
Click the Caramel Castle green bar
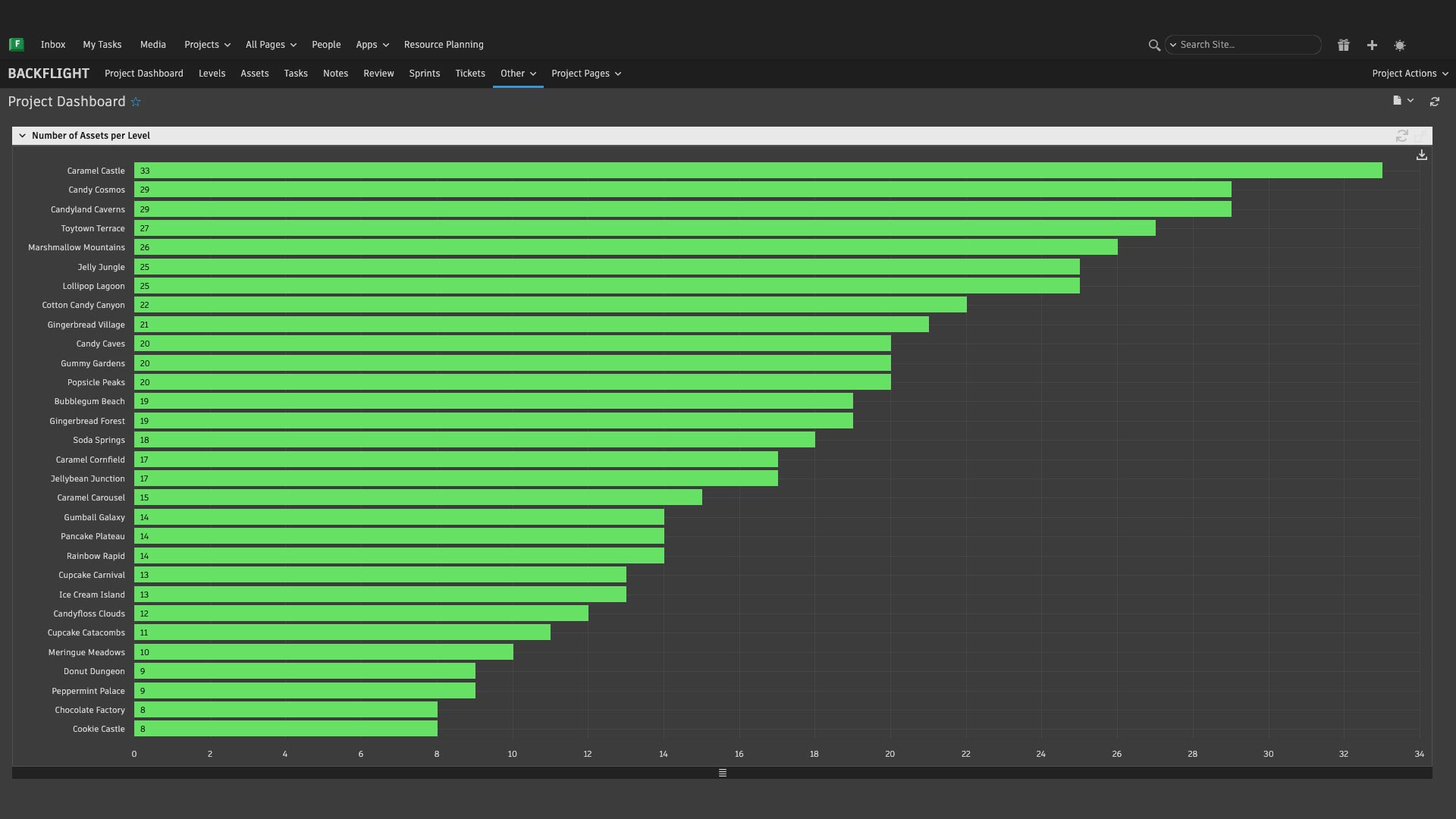tap(758, 171)
